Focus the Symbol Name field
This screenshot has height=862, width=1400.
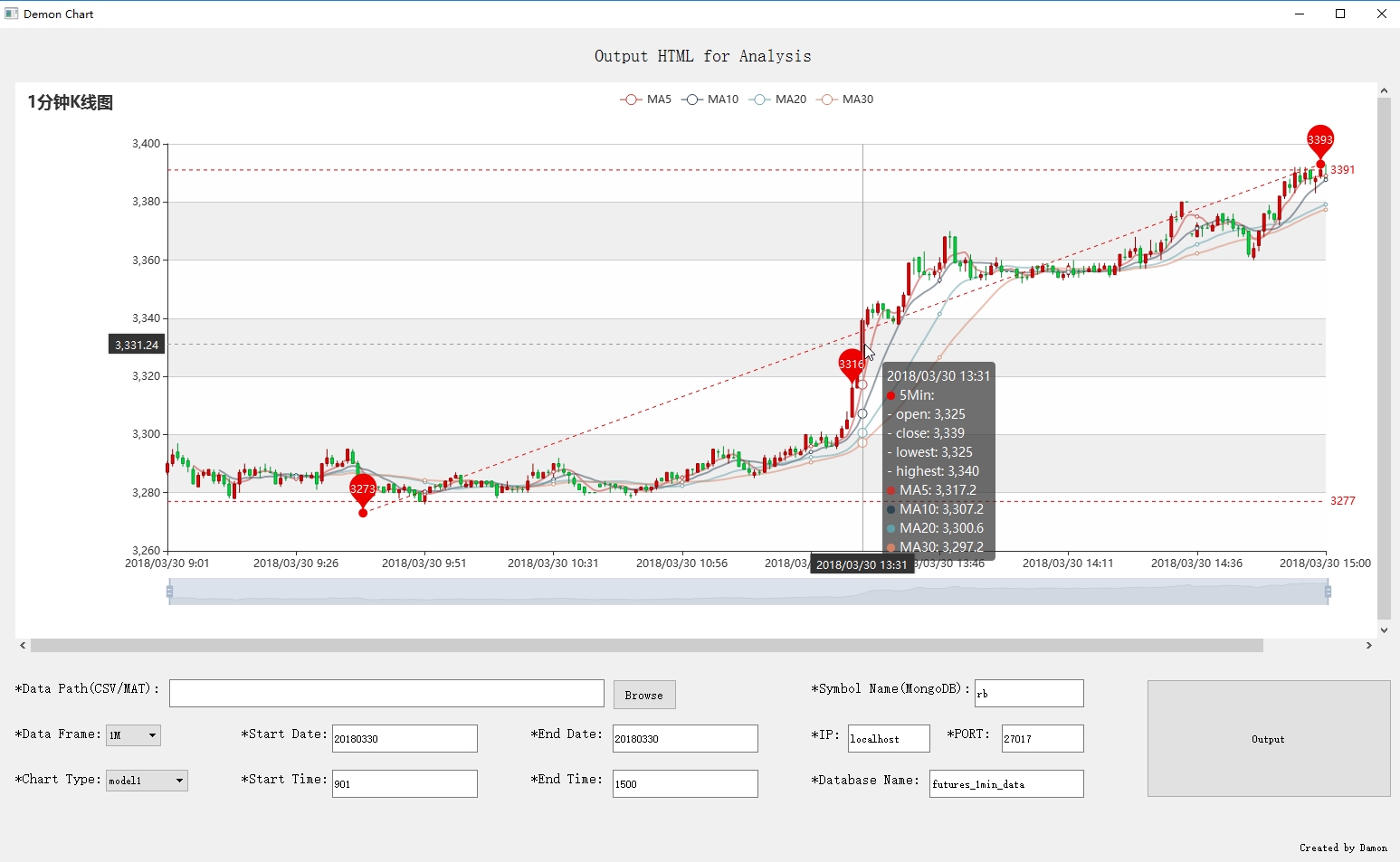1029,694
